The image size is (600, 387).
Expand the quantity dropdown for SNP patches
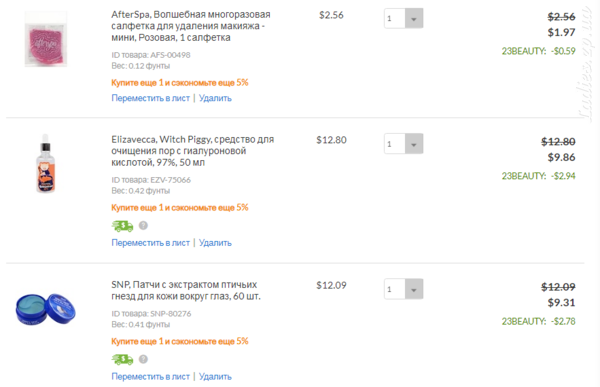tap(414, 289)
